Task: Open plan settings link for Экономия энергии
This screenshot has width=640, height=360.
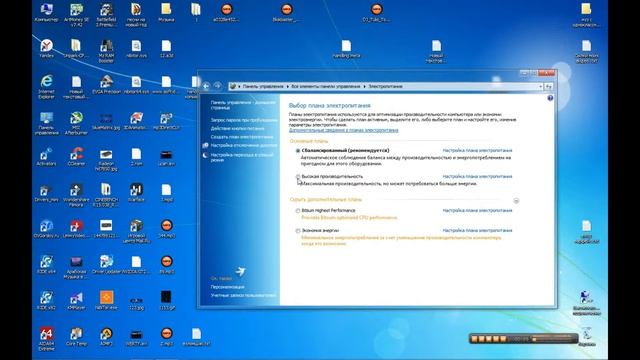Action: click(x=477, y=231)
